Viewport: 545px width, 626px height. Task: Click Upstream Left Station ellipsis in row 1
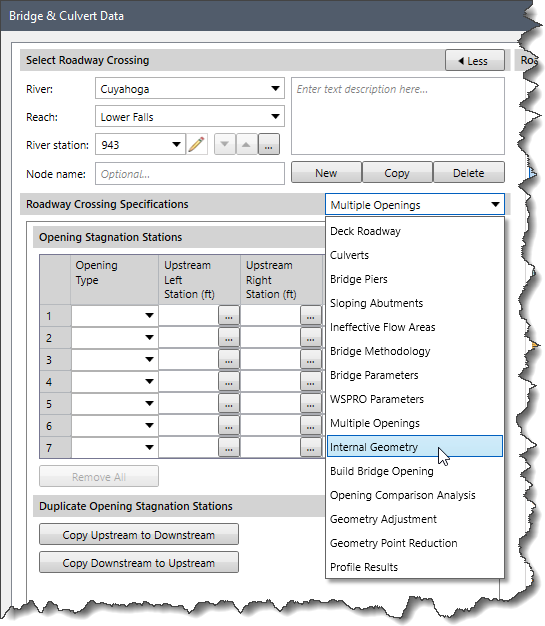tap(229, 316)
